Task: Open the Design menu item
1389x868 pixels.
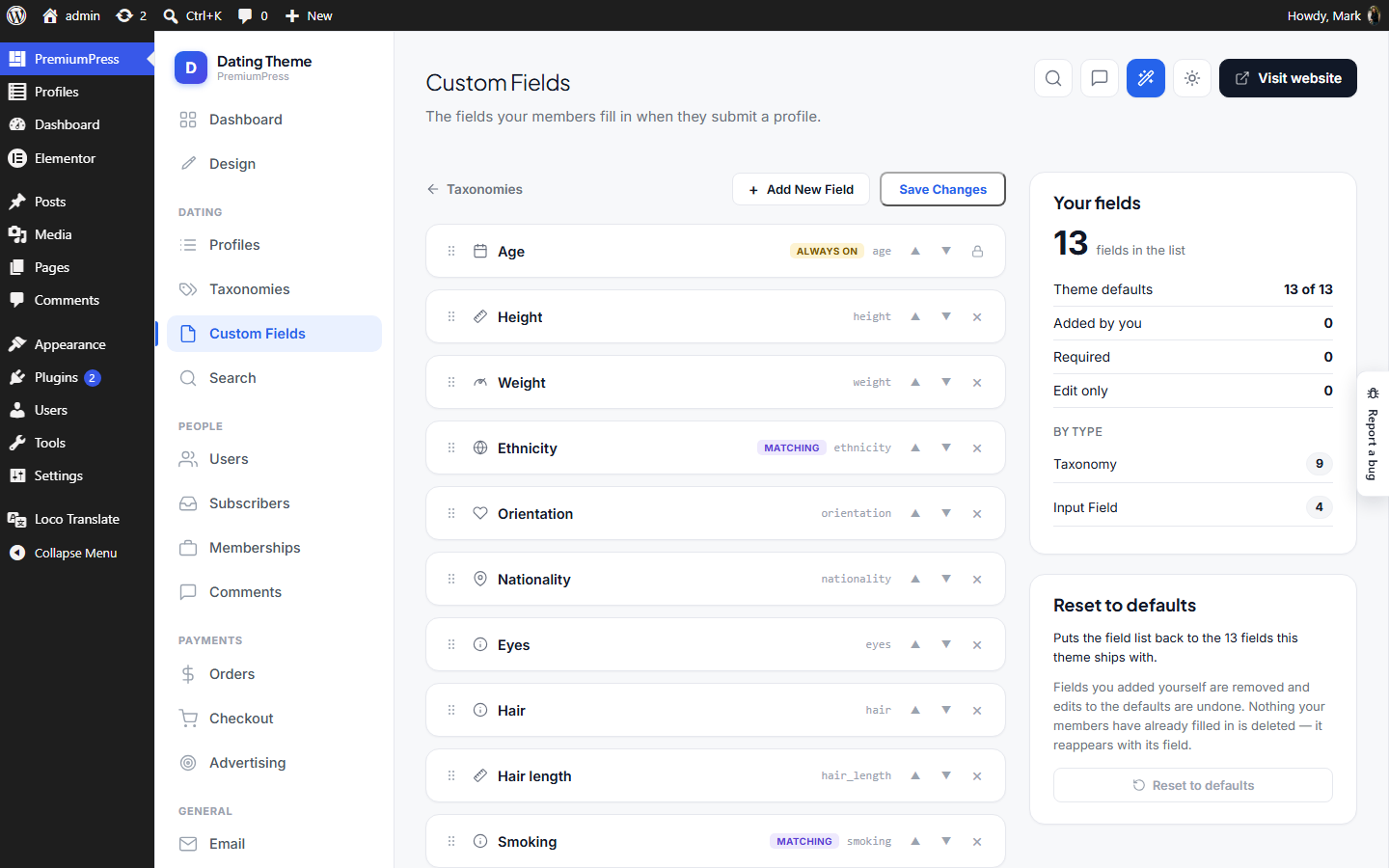Action: 274,164
